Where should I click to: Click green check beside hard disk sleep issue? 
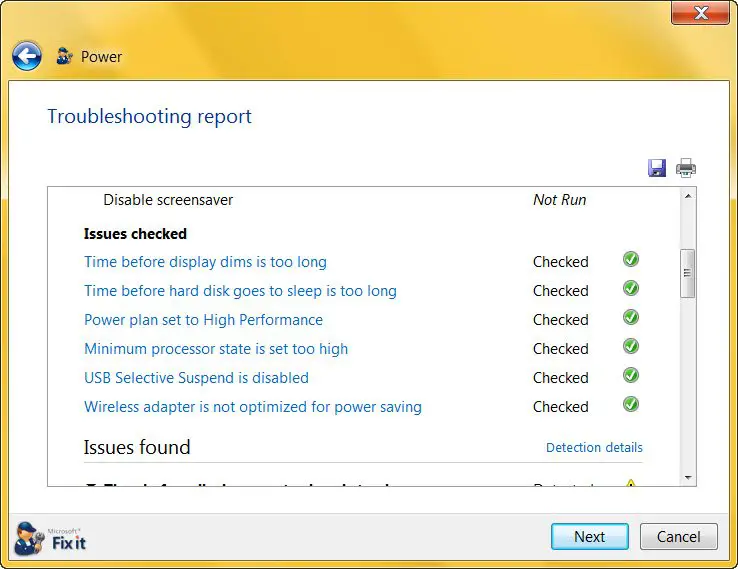click(631, 288)
